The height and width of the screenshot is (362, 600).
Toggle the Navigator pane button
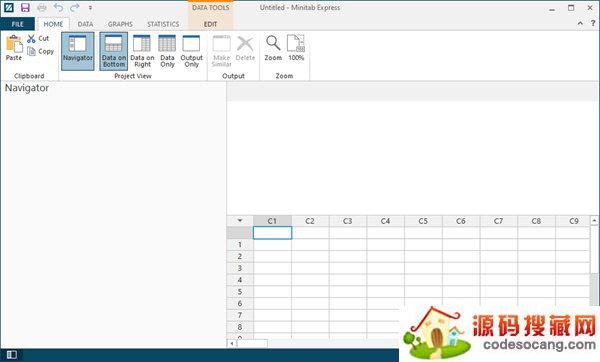(x=78, y=51)
